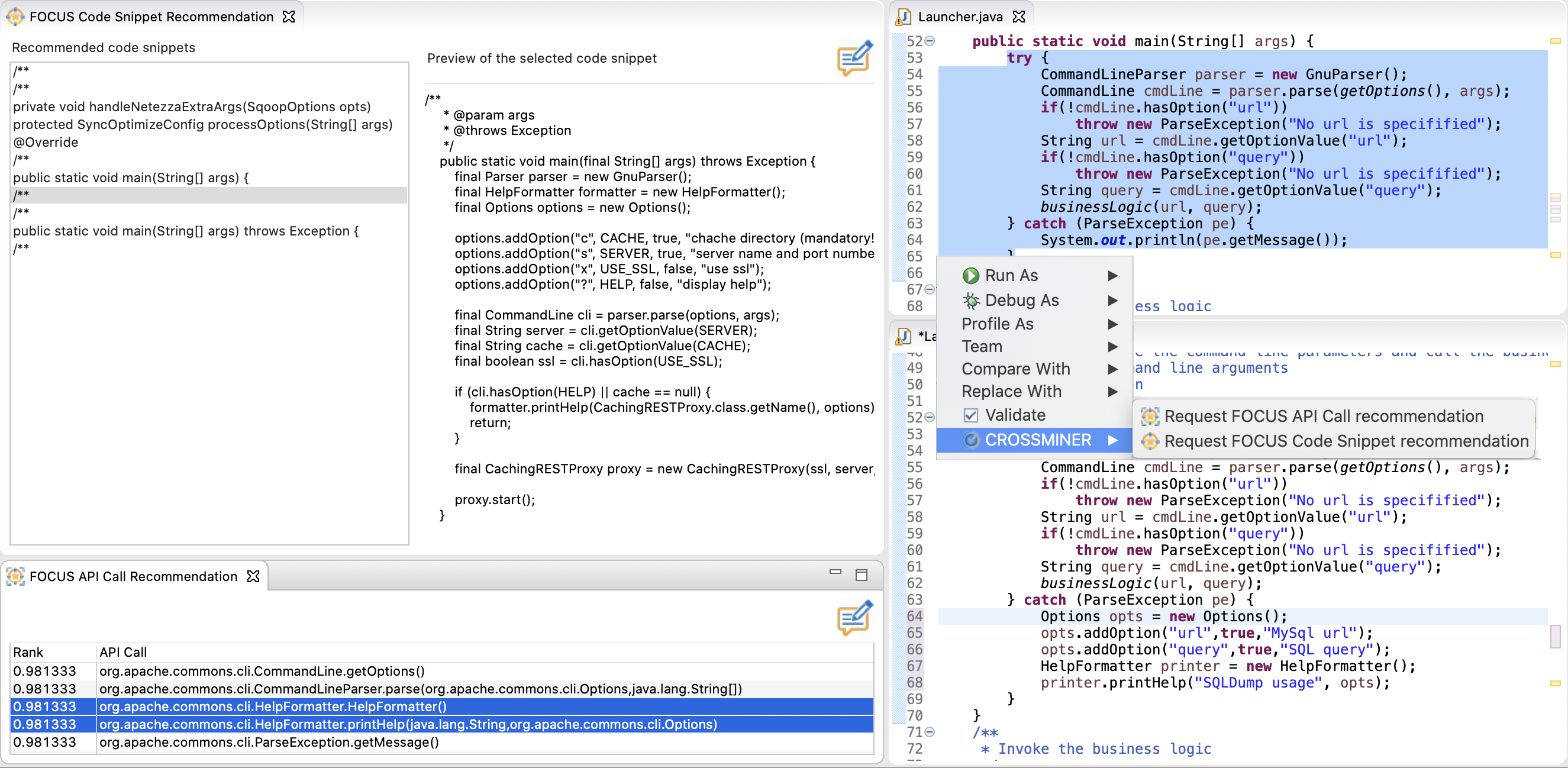Select the ParseException.getMessage() API call row
Image resolution: width=1568 pixels, height=768 pixels.
click(x=269, y=743)
